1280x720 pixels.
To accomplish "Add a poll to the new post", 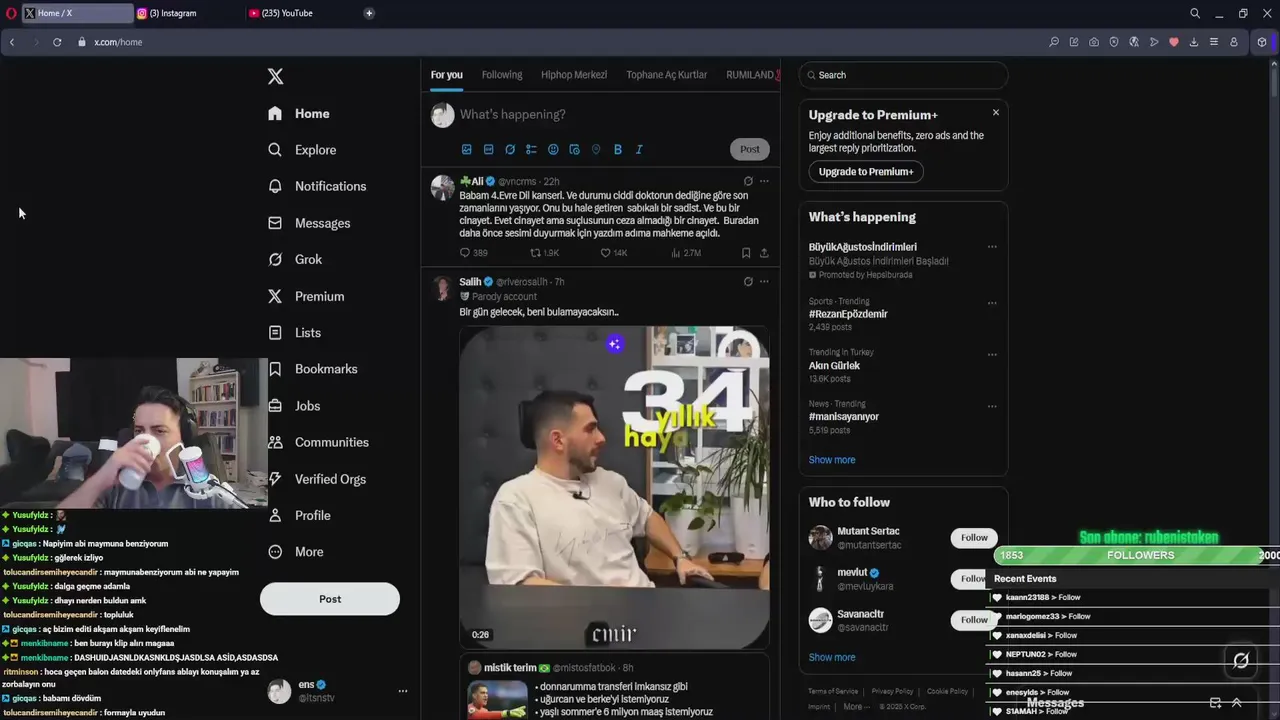I will (531, 149).
